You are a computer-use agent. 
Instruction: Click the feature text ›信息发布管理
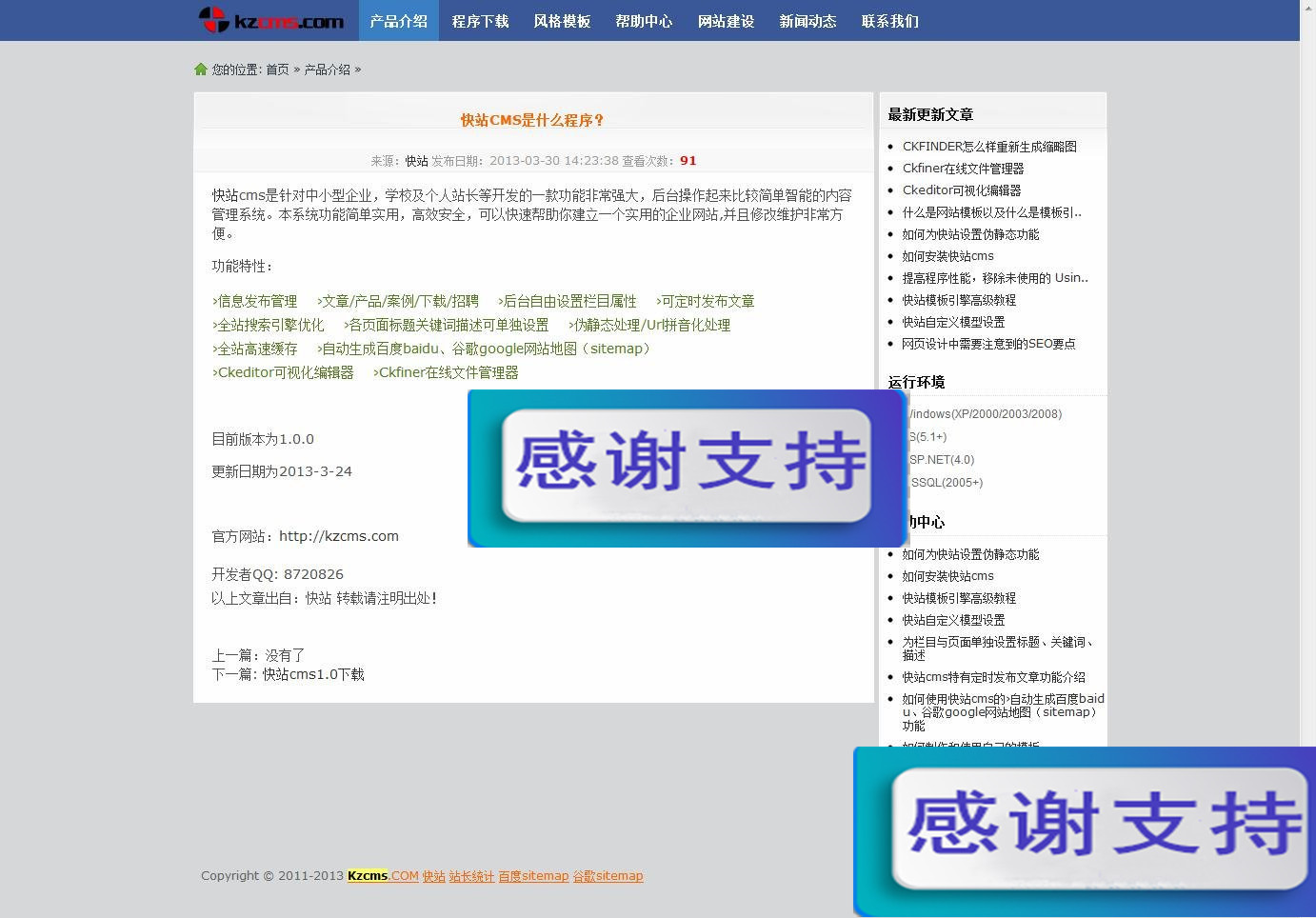click(254, 301)
